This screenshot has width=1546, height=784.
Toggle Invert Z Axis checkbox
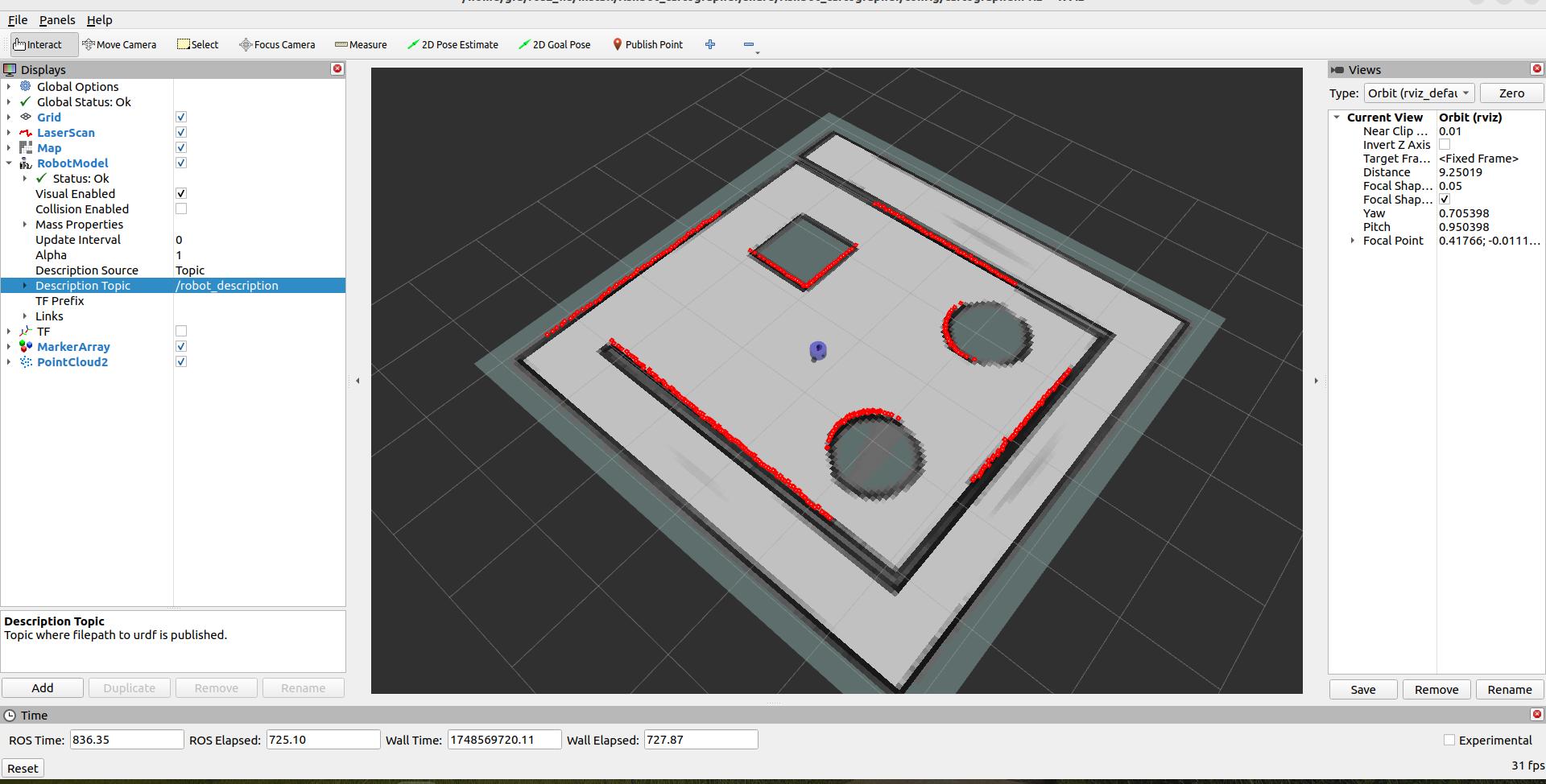tap(1445, 145)
